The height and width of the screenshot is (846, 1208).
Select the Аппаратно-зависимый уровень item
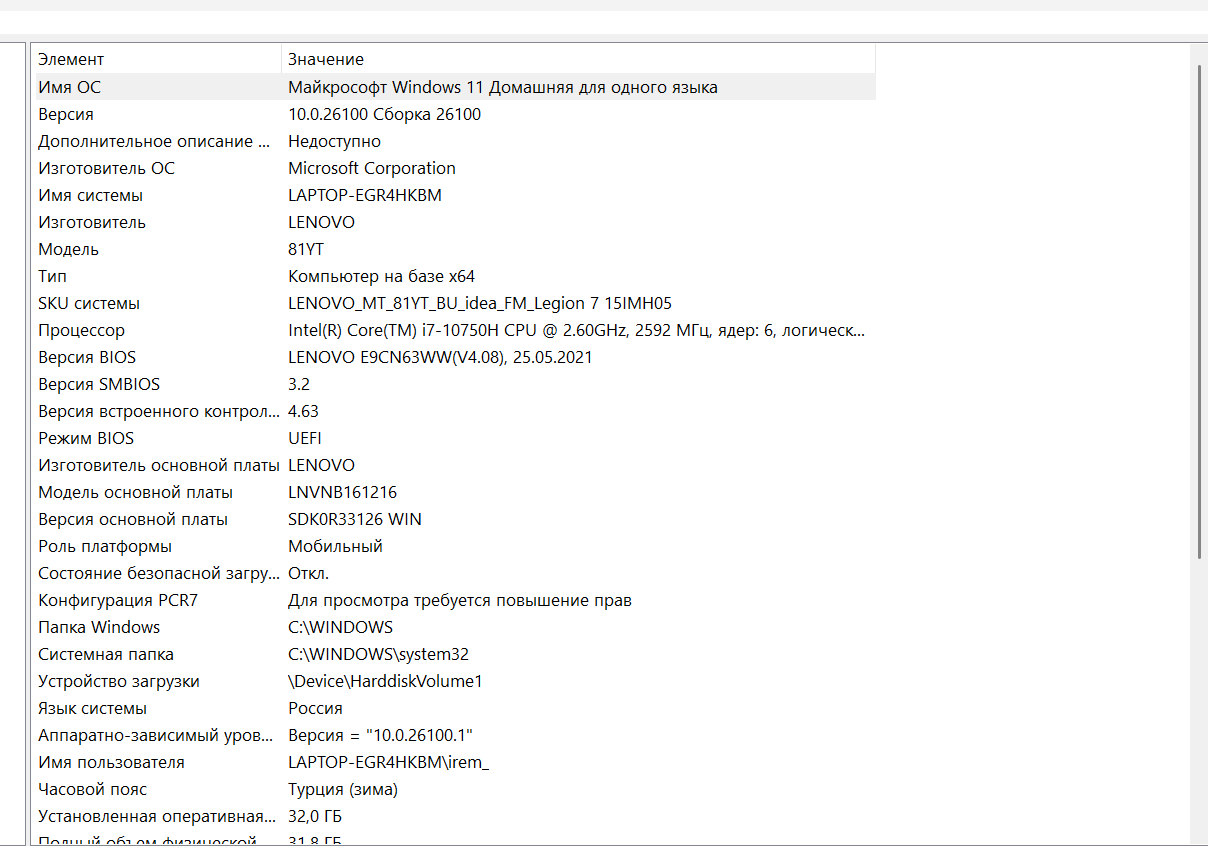pyautogui.click(x=156, y=735)
